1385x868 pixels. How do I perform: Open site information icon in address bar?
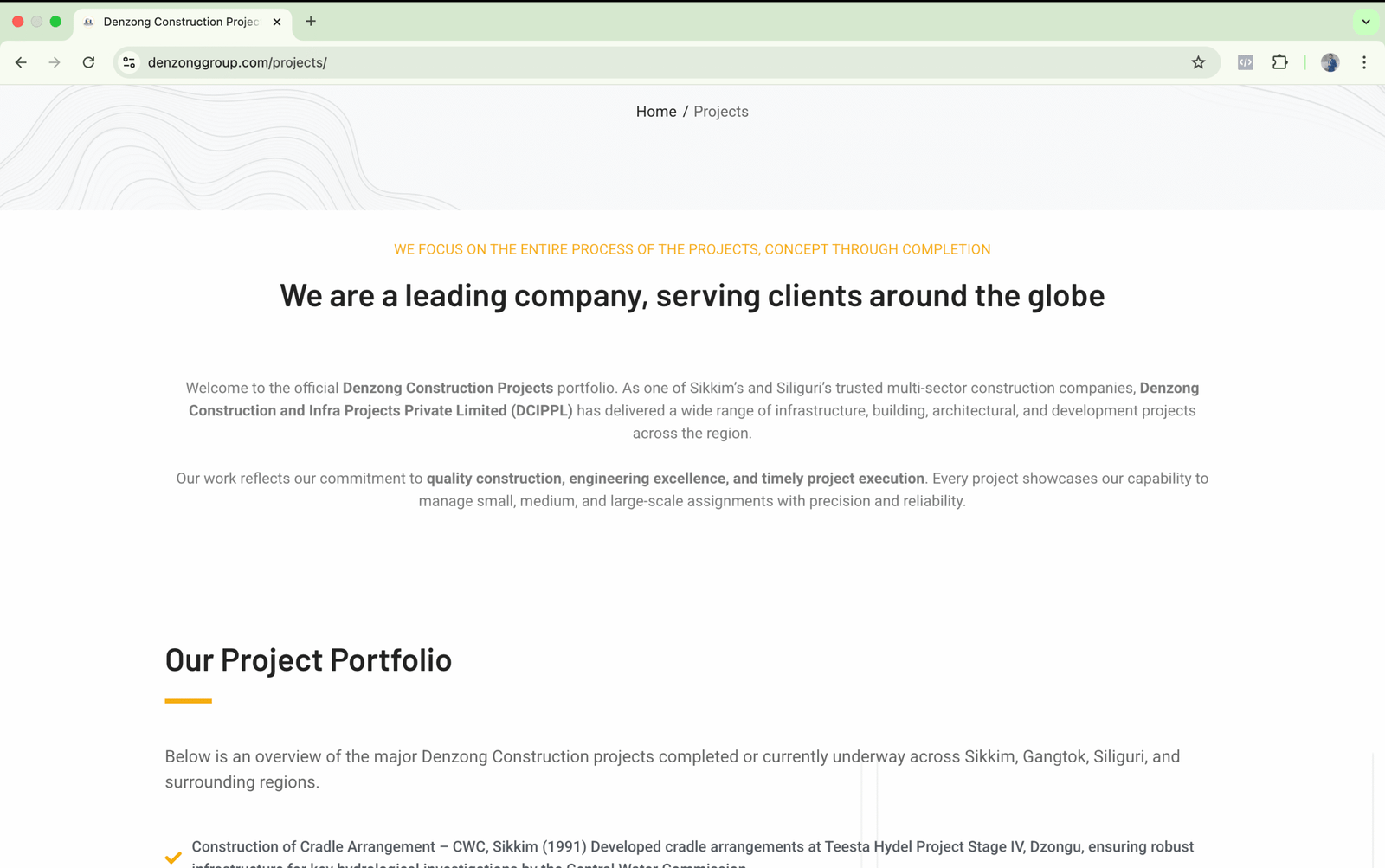click(129, 62)
